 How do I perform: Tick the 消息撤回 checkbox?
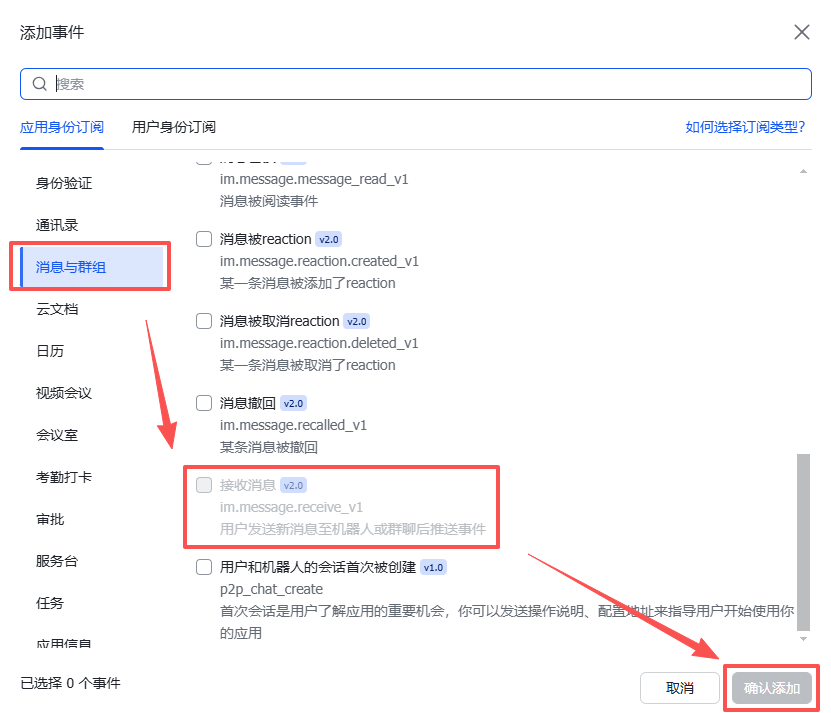click(x=204, y=403)
